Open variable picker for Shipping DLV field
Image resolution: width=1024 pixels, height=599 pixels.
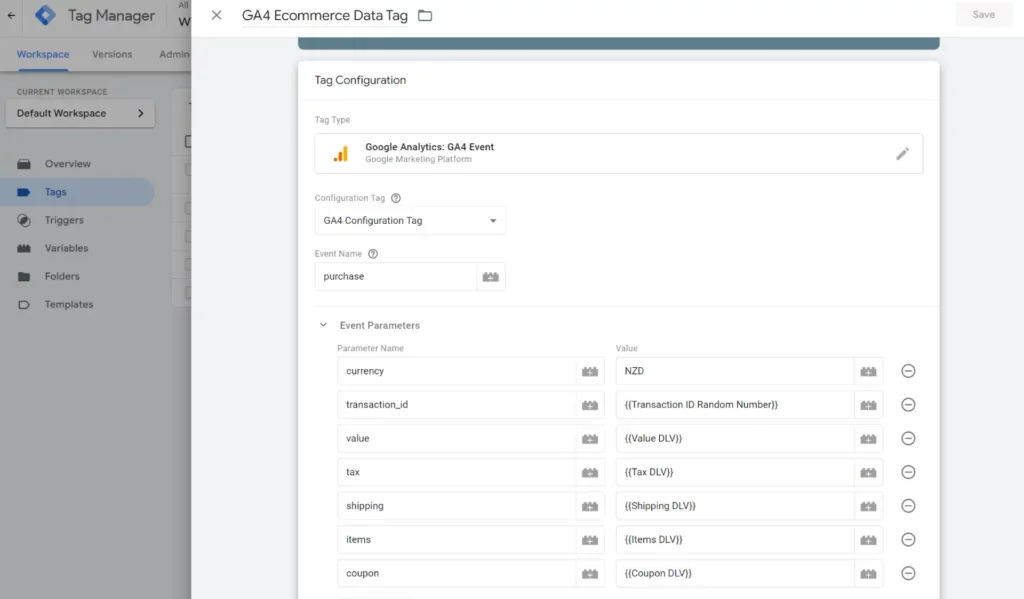tap(868, 506)
